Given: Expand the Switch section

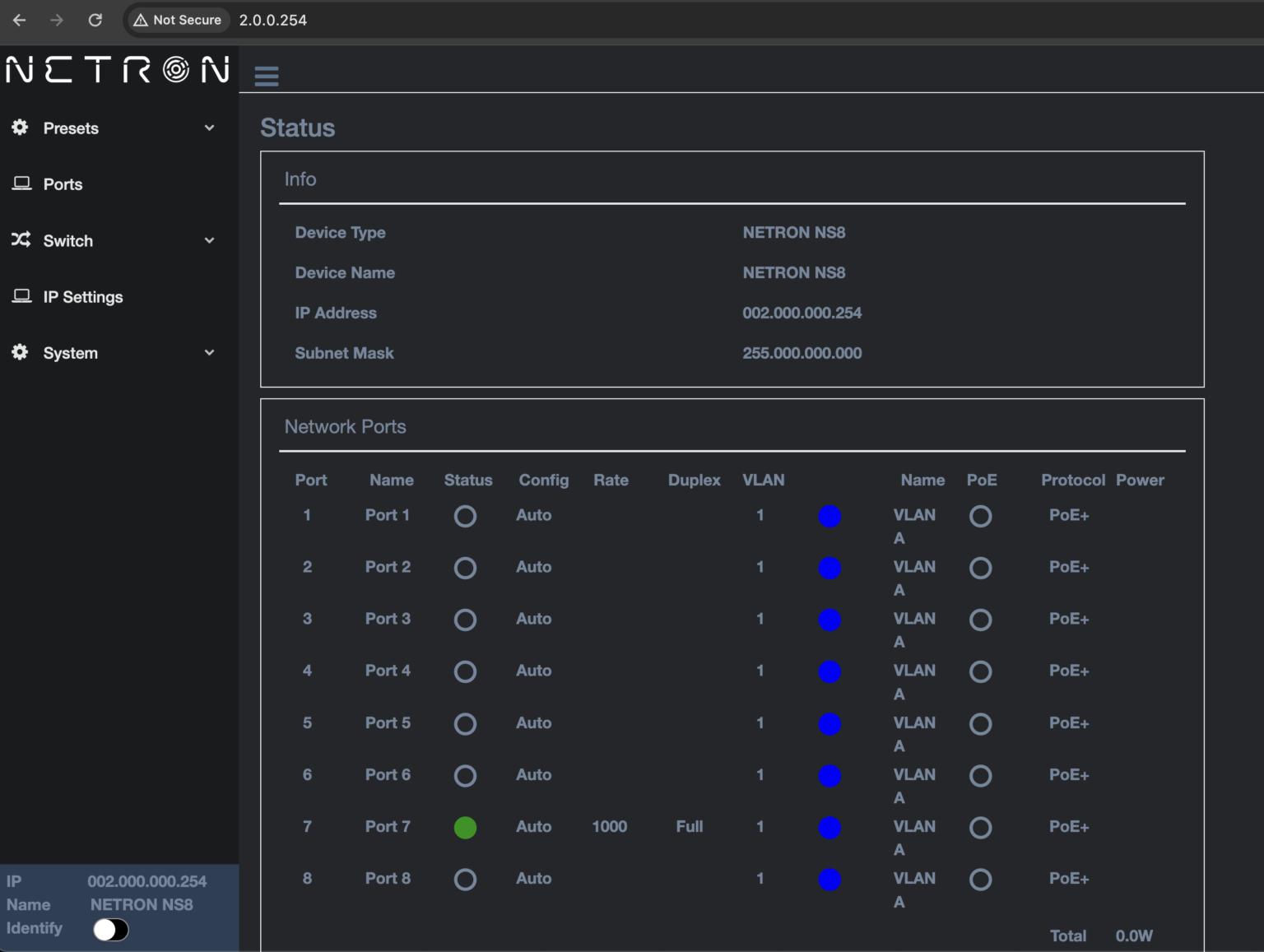Looking at the screenshot, I should pyautogui.click(x=209, y=240).
